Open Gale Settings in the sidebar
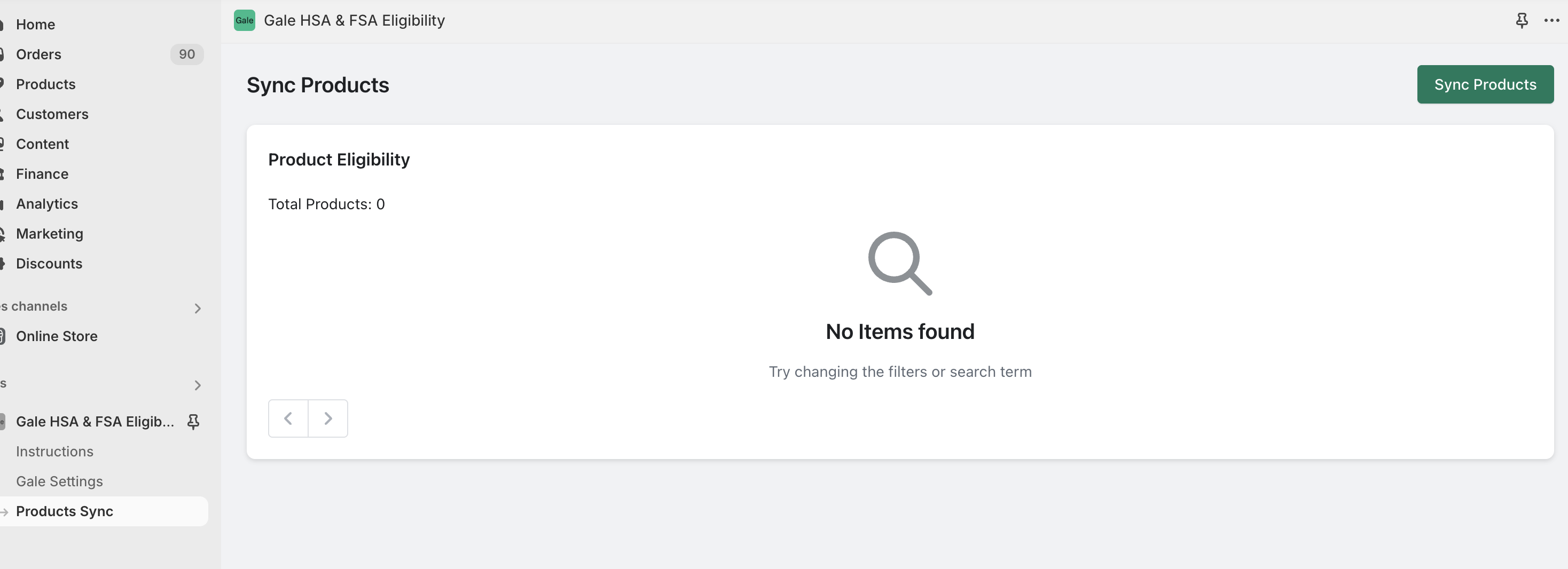Screen dimensions: 1568x569 click(59, 481)
